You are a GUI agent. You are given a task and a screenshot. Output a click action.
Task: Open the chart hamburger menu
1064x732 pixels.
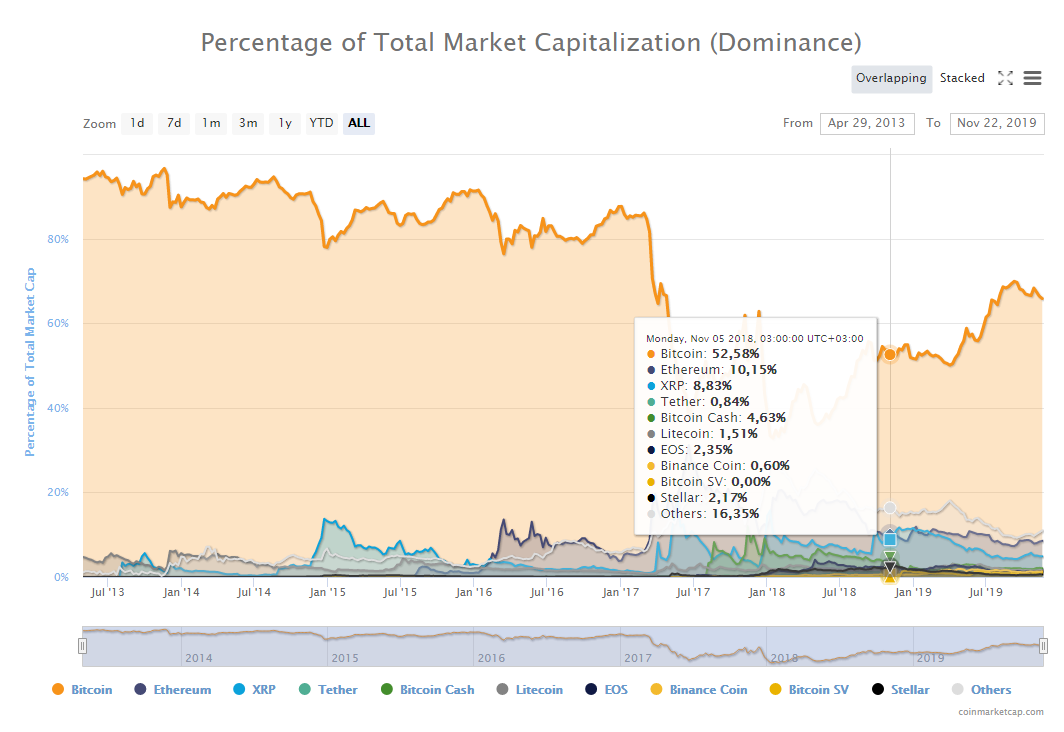point(1032,78)
